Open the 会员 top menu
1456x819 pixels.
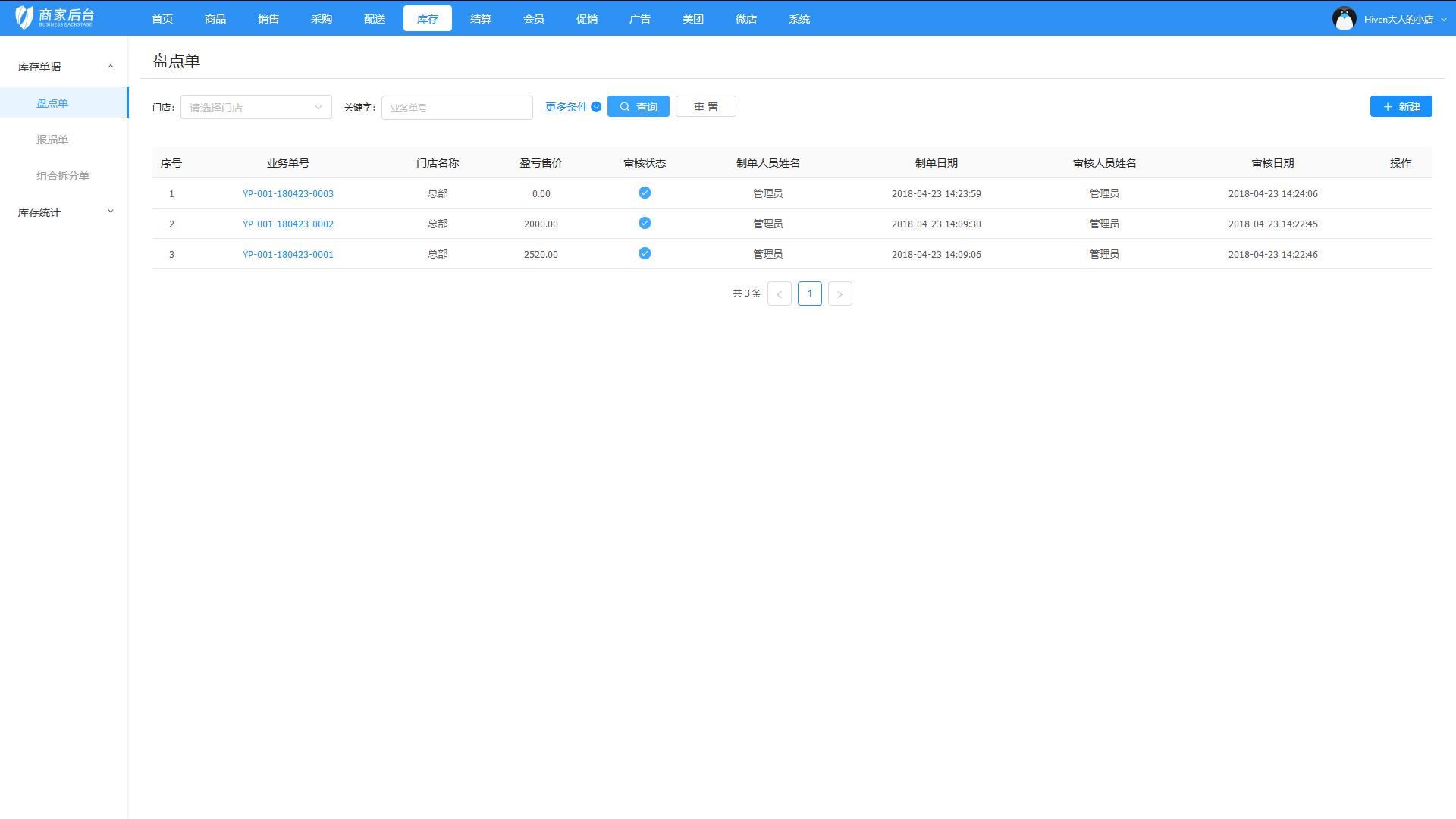(x=534, y=19)
